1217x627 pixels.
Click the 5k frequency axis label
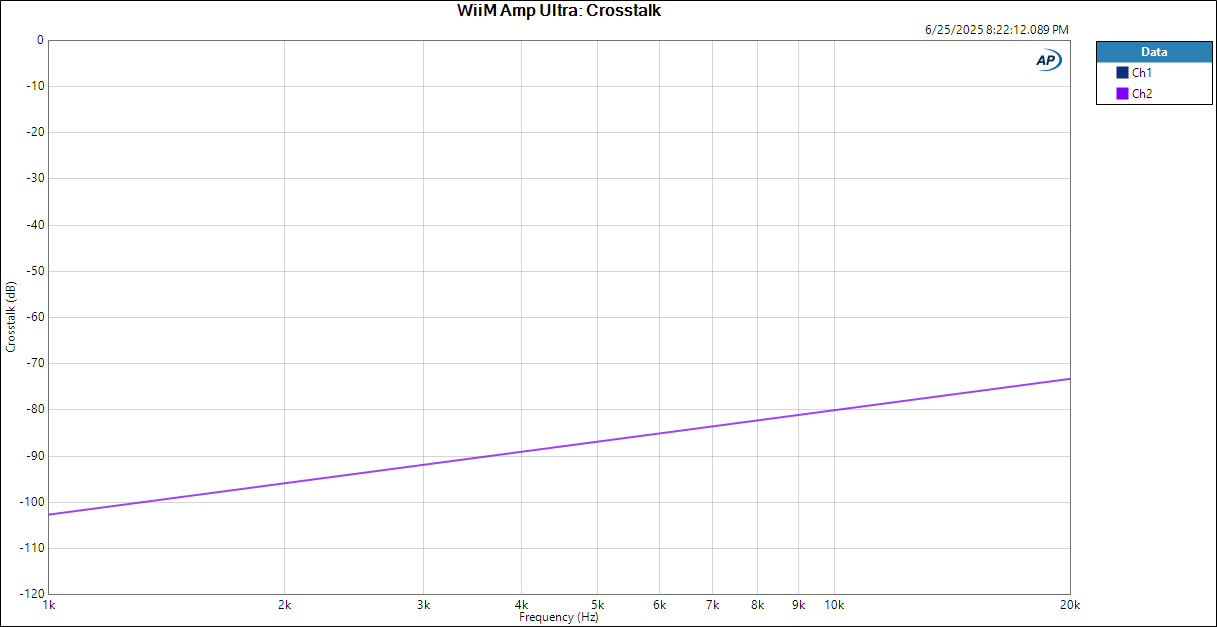pyautogui.click(x=597, y=605)
